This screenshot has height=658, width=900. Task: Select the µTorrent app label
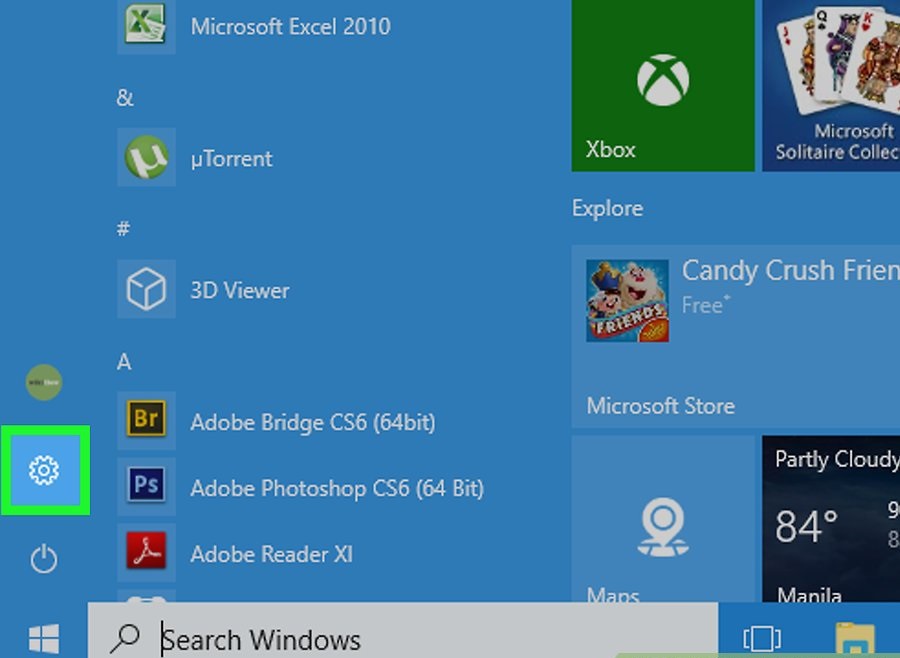click(x=231, y=159)
